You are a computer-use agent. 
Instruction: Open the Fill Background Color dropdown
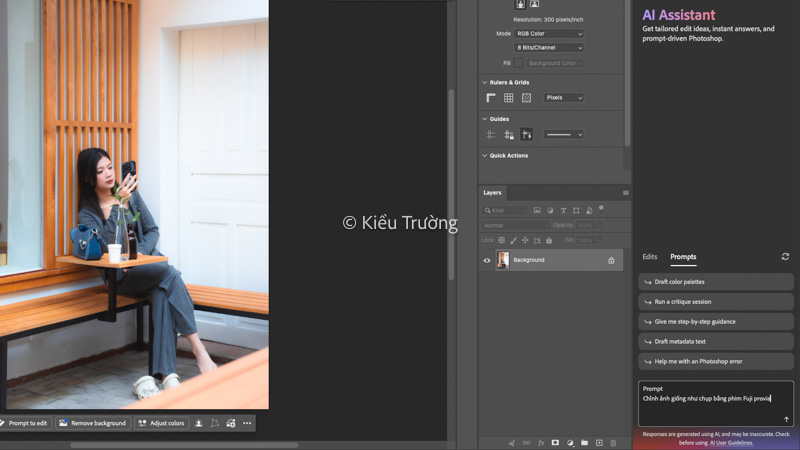(555, 63)
